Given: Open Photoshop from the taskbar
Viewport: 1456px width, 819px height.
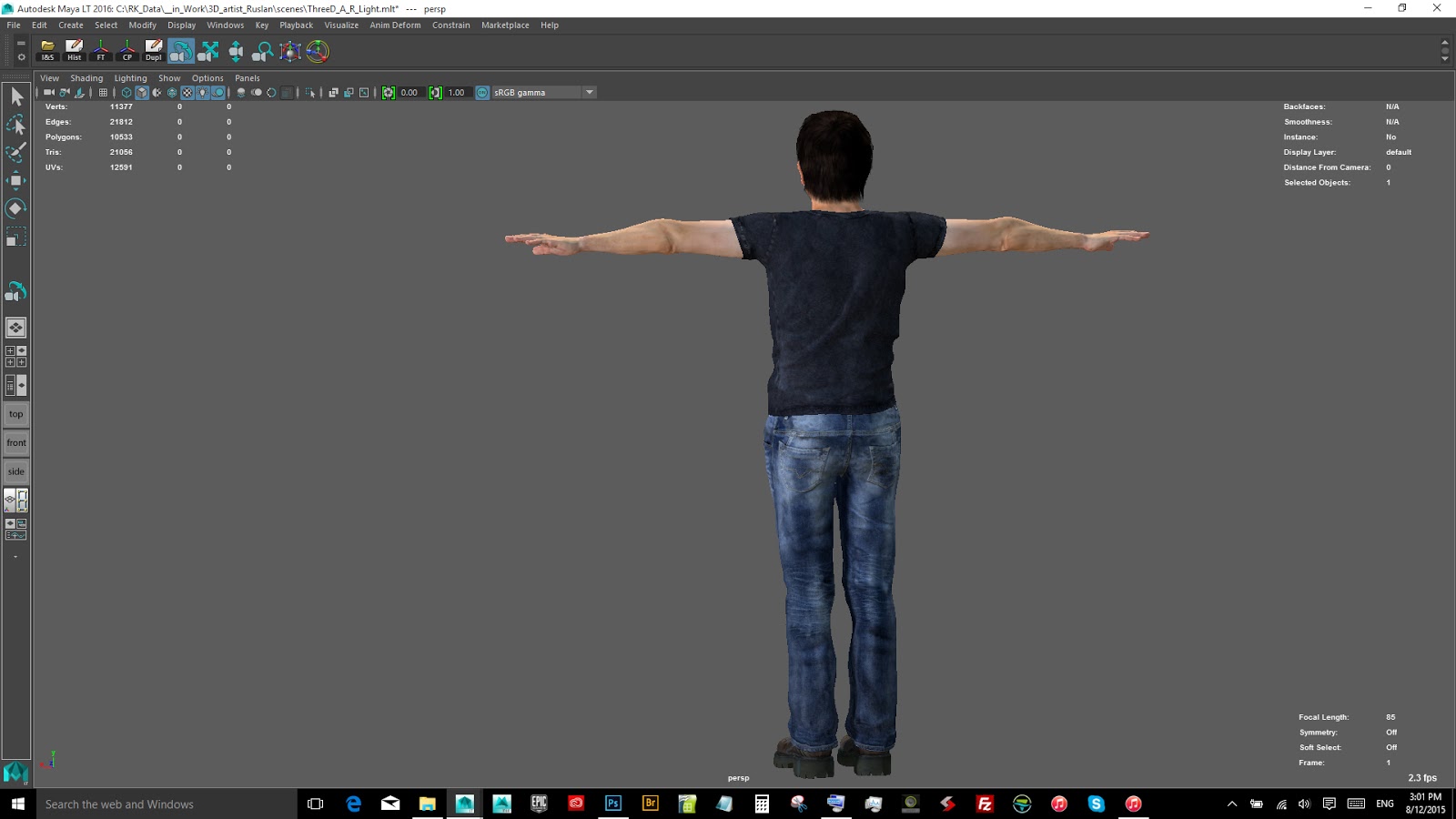Looking at the screenshot, I should 613,804.
